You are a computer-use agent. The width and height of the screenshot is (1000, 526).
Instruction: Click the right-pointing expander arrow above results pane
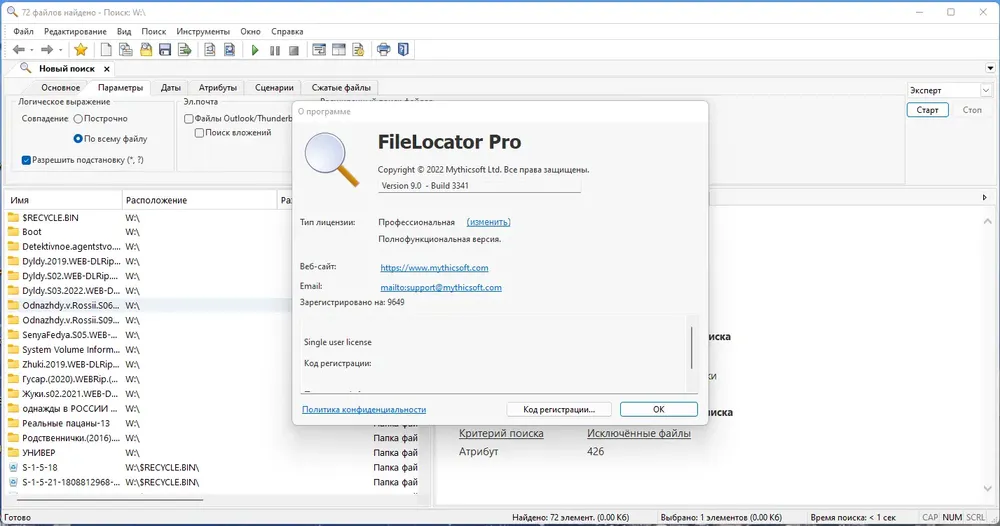[x=985, y=198]
